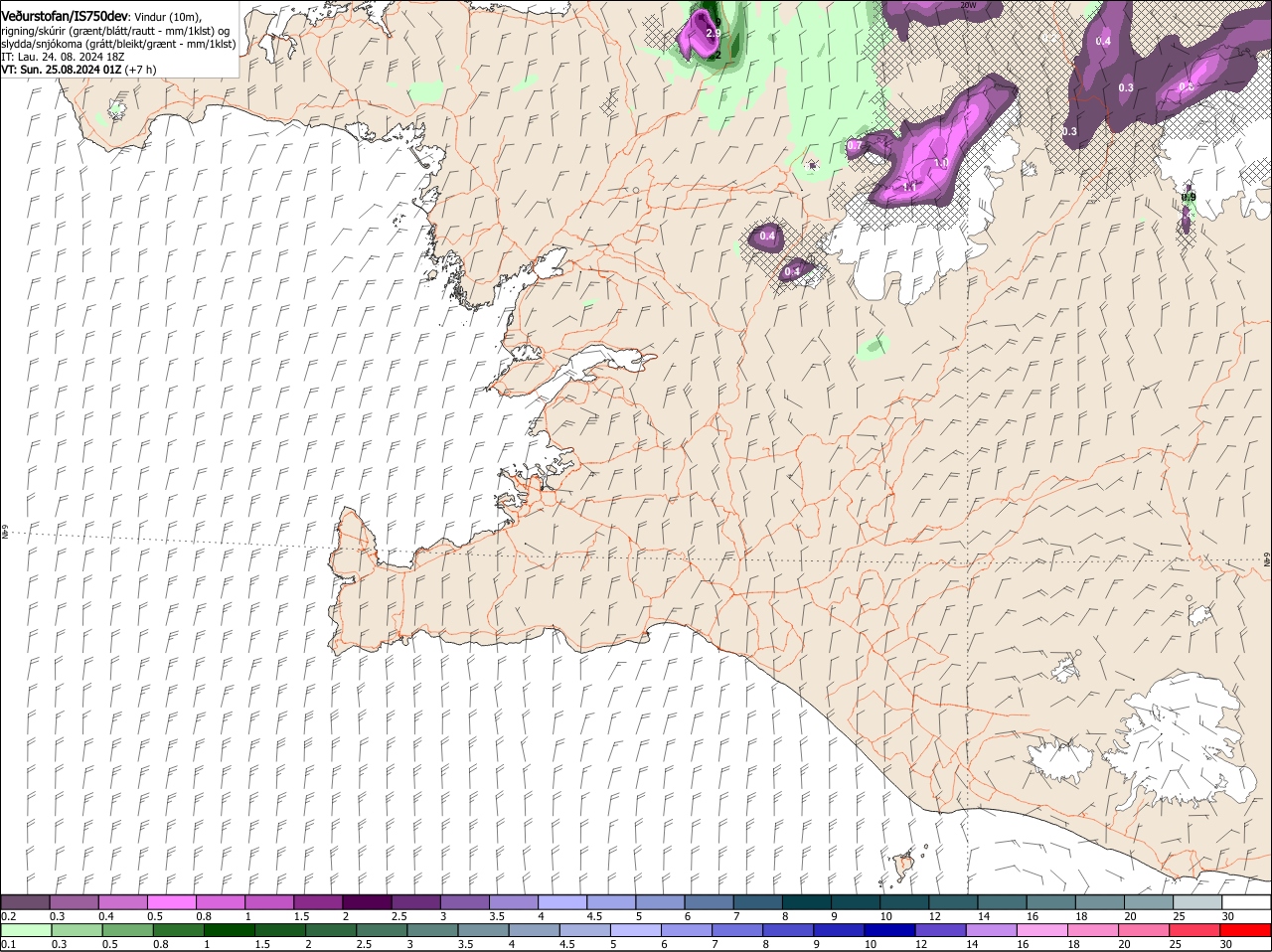Screen dimensions: 1272x952
Task: Click the dark navy swatch labeled 10 in lower legend
Action: [x=890, y=930]
